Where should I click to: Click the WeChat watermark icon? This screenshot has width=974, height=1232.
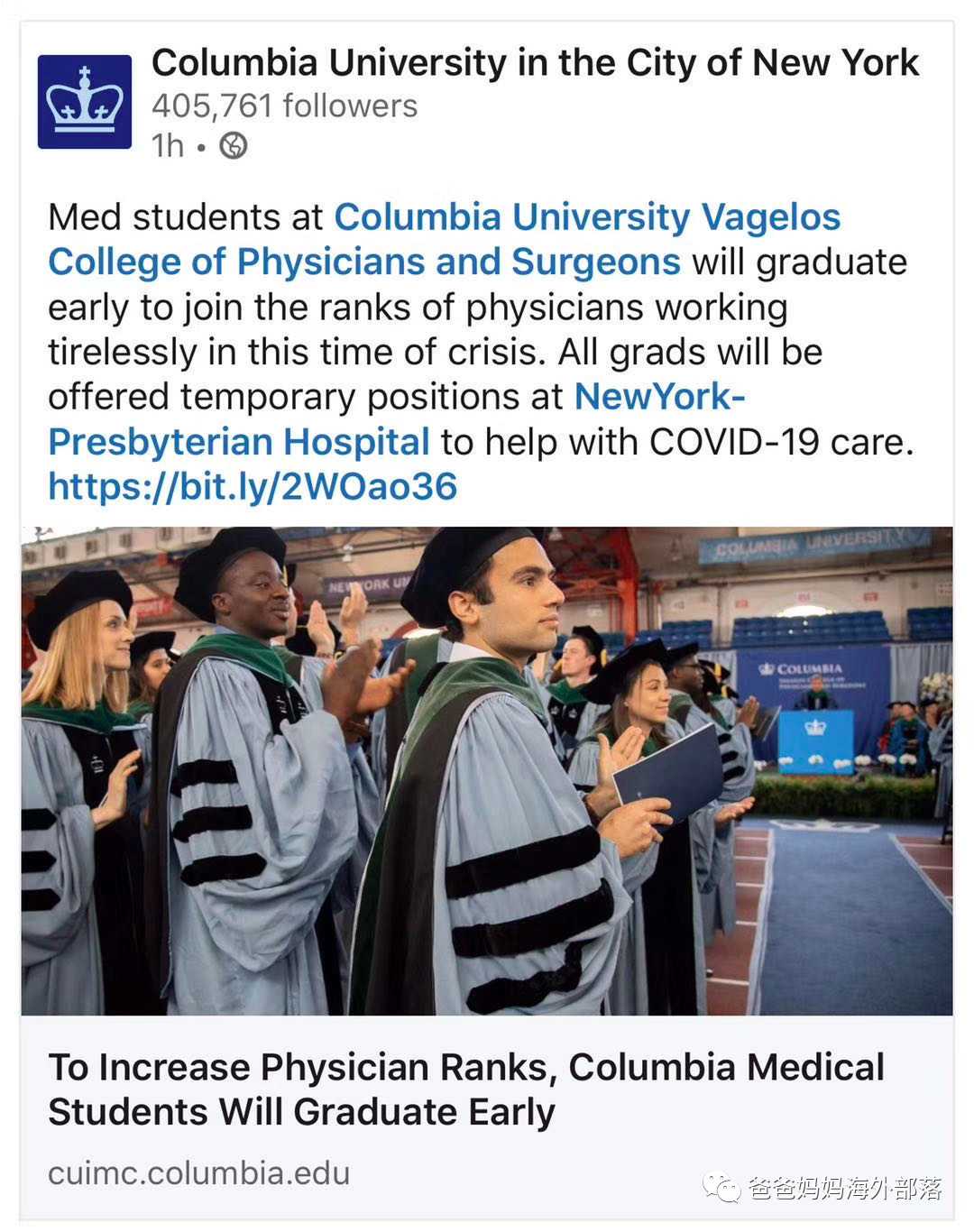tap(722, 1187)
